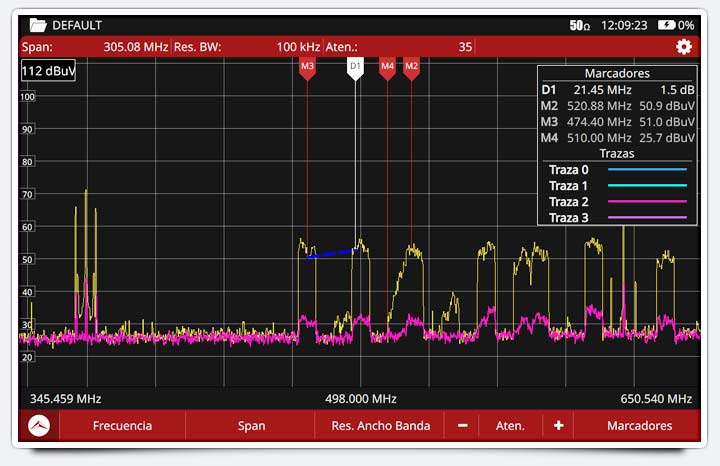Select the M3 marker flag
This screenshot has width=720, height=466.
click(307, 68)
